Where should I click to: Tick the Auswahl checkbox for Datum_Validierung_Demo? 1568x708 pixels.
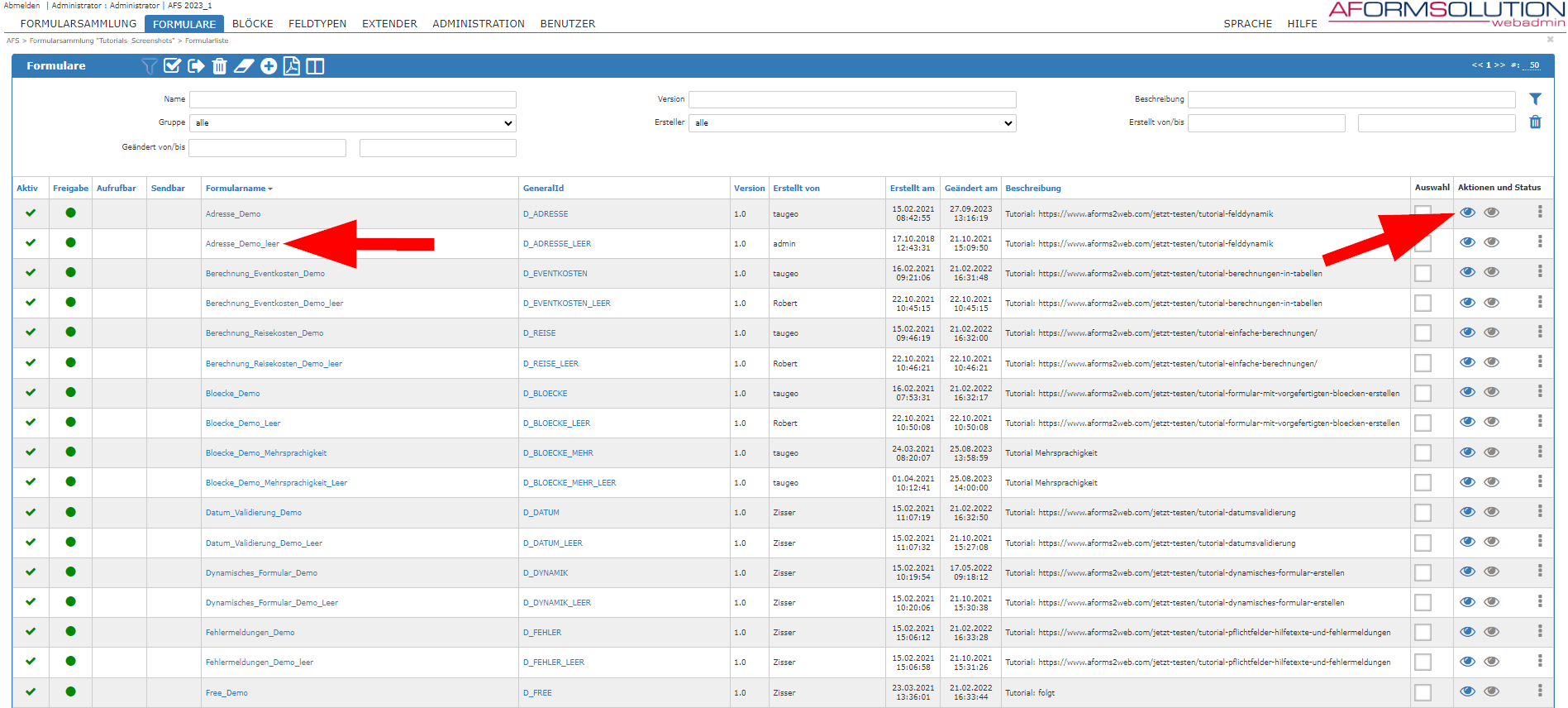click(1423, 513)
